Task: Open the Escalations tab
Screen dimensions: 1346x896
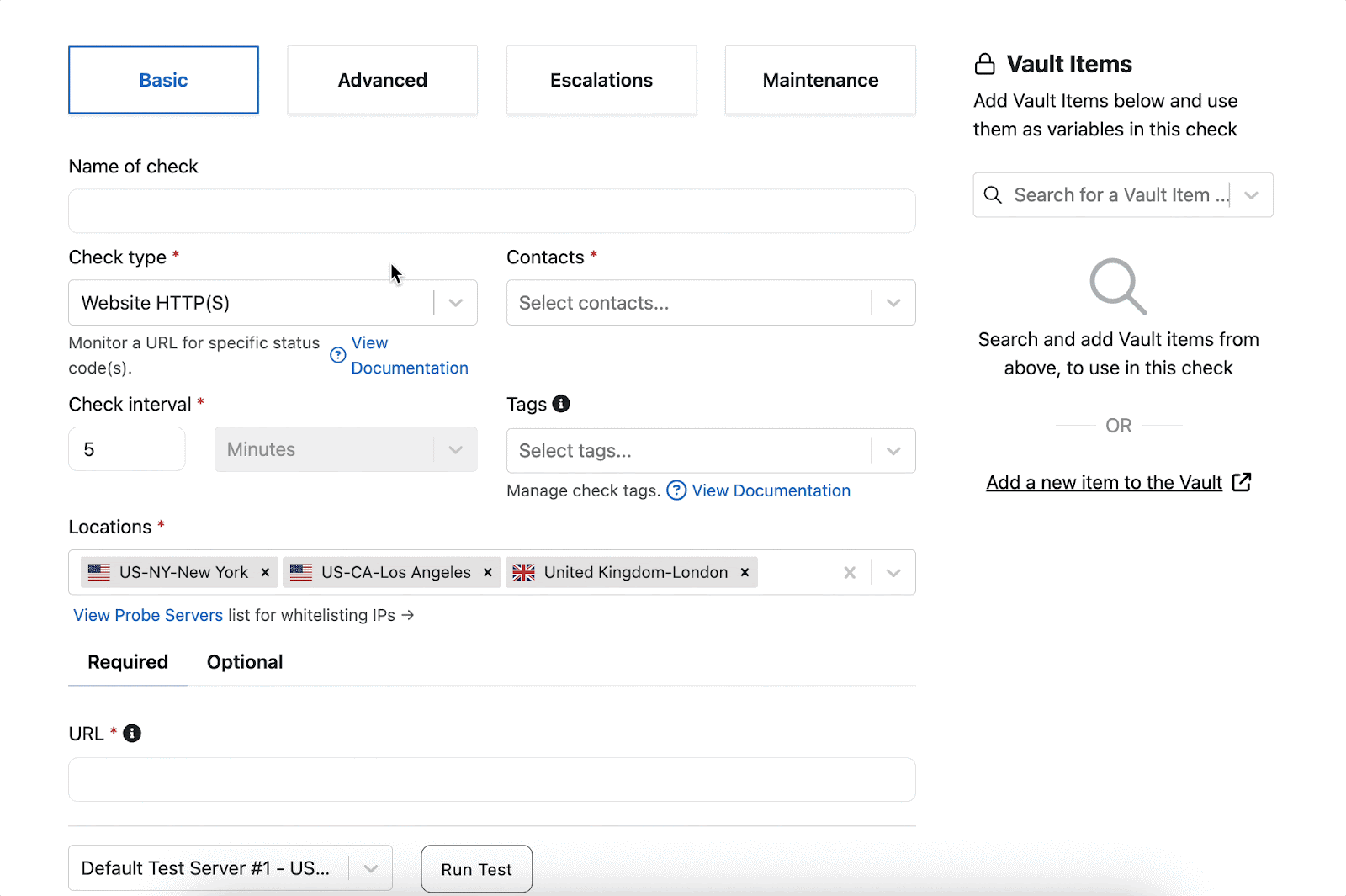Action: pyautogui.click(x=601, y=80)
